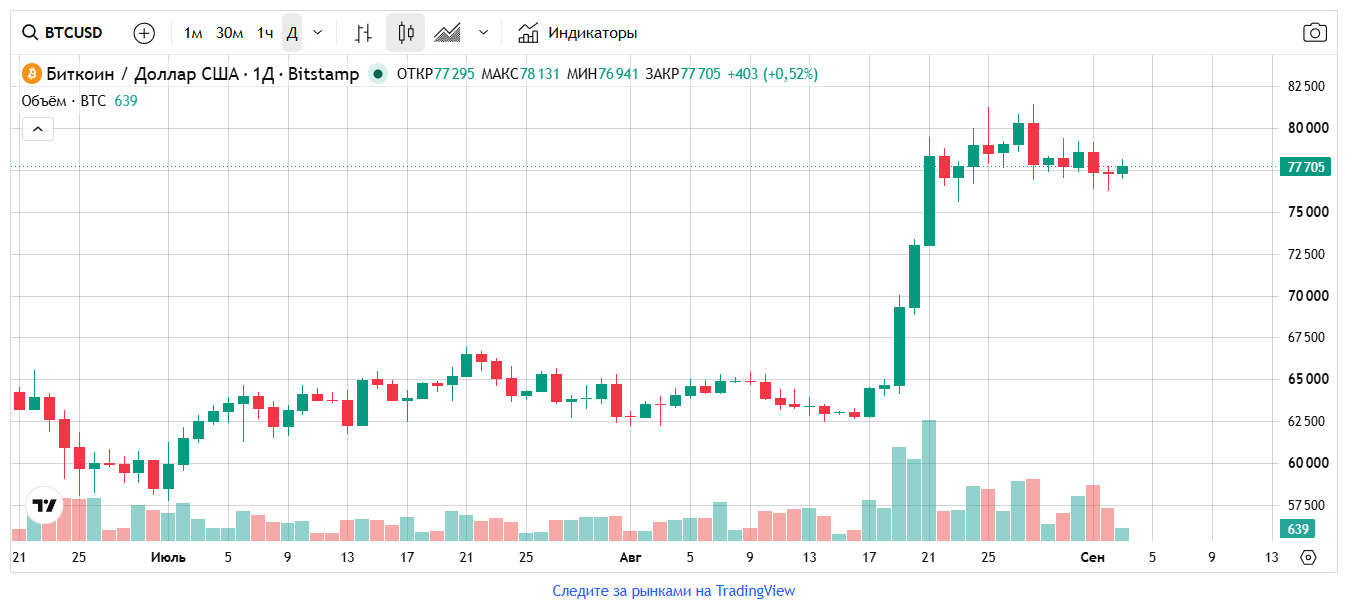Viewport: 1346px width, 611px height.
Task: Click the 77 705 current price label
Action: [1306, 167]
